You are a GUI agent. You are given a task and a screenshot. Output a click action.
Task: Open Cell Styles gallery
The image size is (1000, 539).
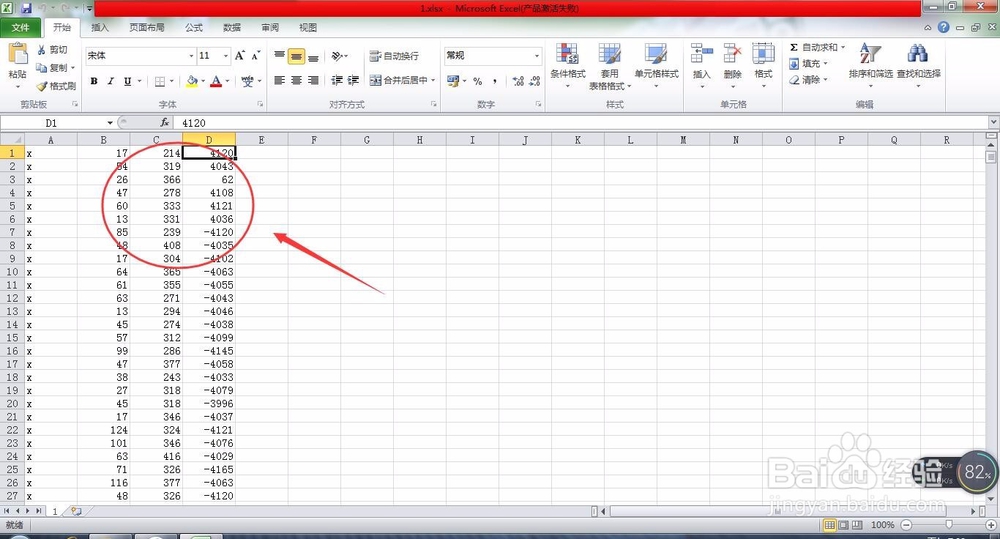656,66
